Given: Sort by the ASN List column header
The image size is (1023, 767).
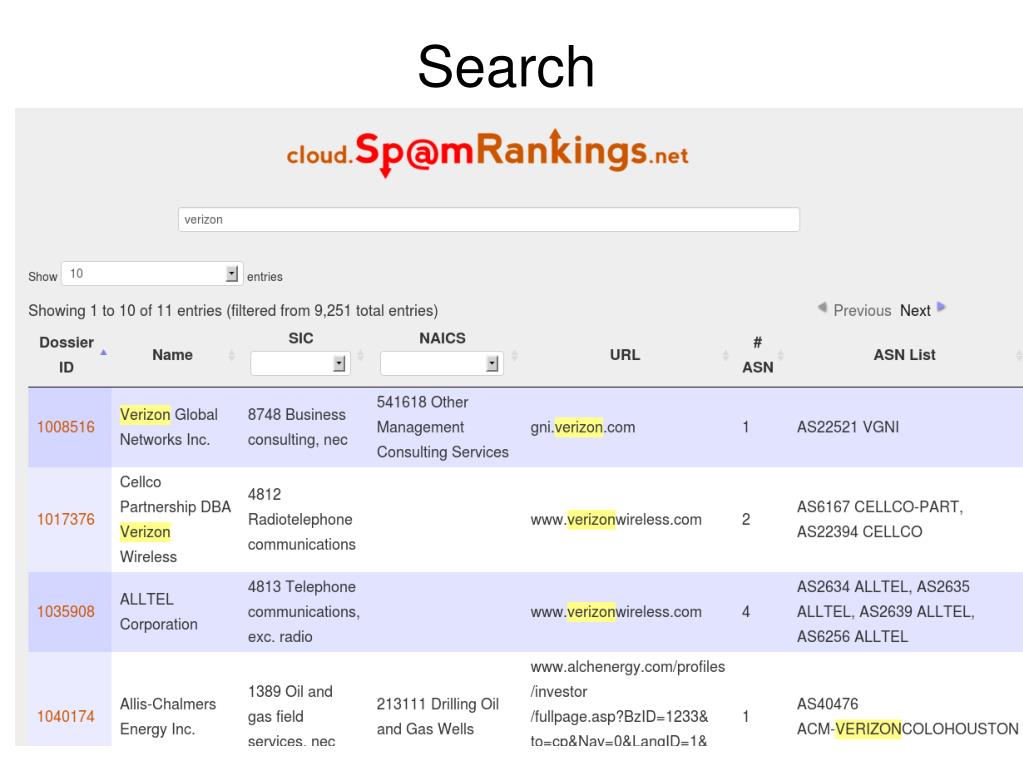Looking at the screenshot, I should tap(904, 355).
